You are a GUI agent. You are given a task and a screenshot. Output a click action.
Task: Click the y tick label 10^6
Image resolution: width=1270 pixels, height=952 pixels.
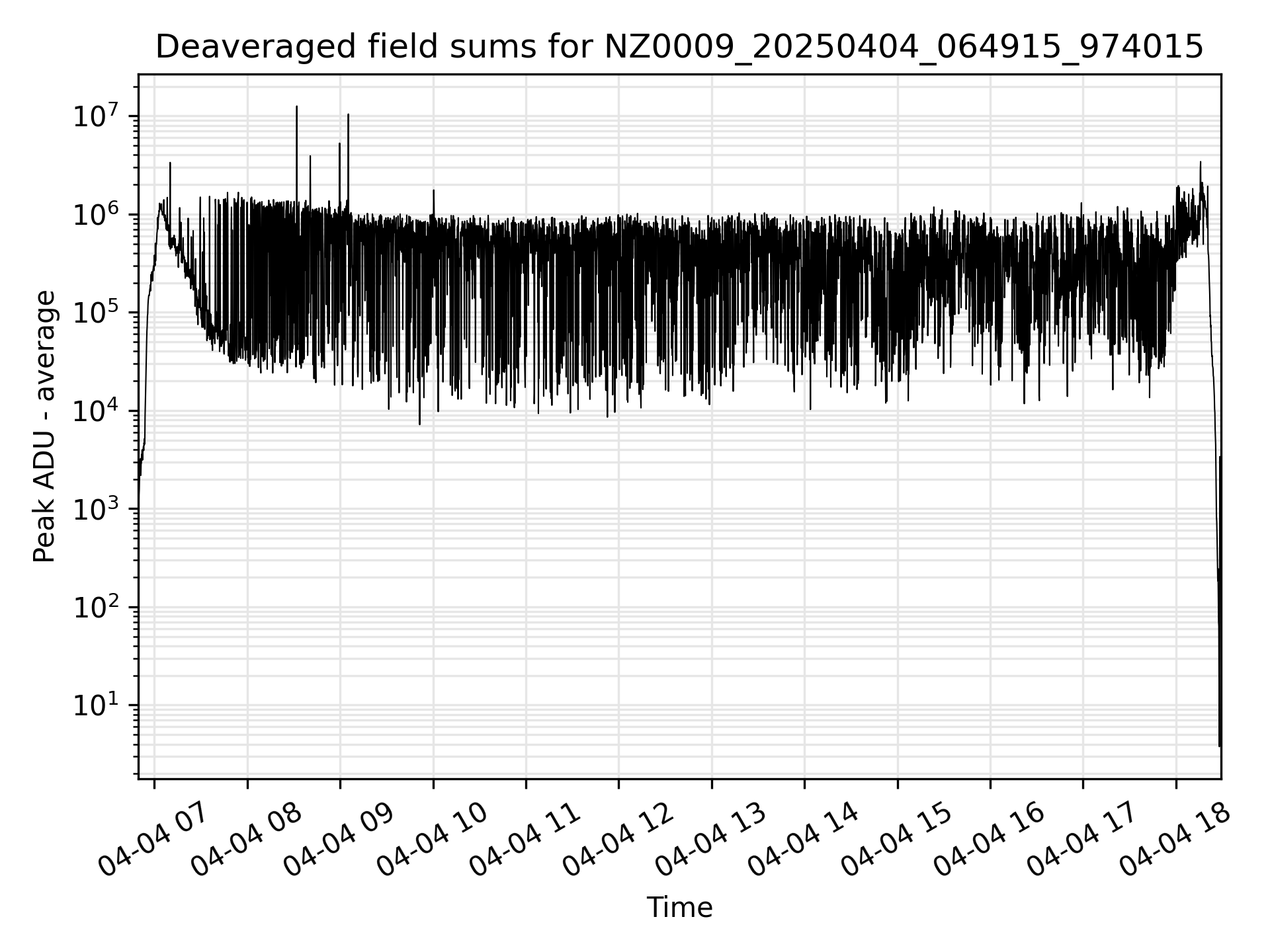97,214
